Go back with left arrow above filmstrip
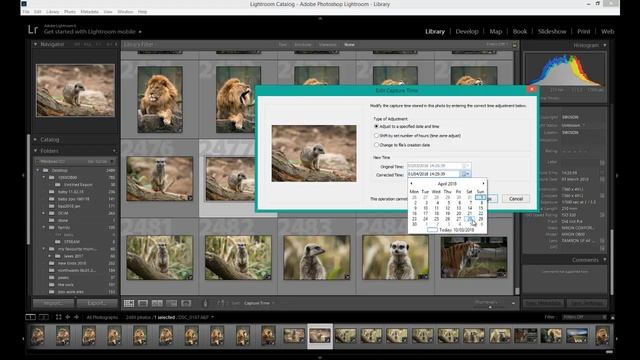Viewport: 640px width, 360px height. tap(68, 317)
